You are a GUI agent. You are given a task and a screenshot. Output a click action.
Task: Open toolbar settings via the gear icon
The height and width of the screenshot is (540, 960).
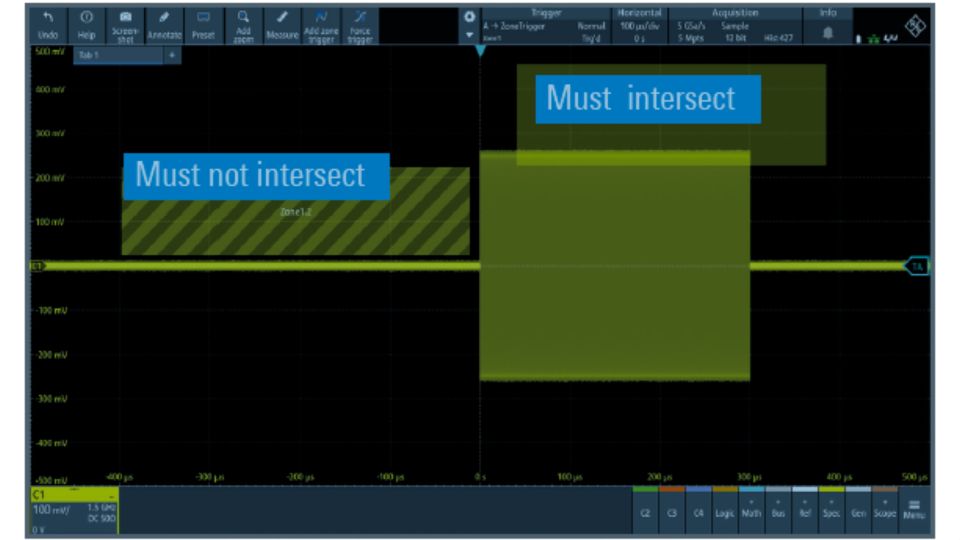click(x=468, y=17)
